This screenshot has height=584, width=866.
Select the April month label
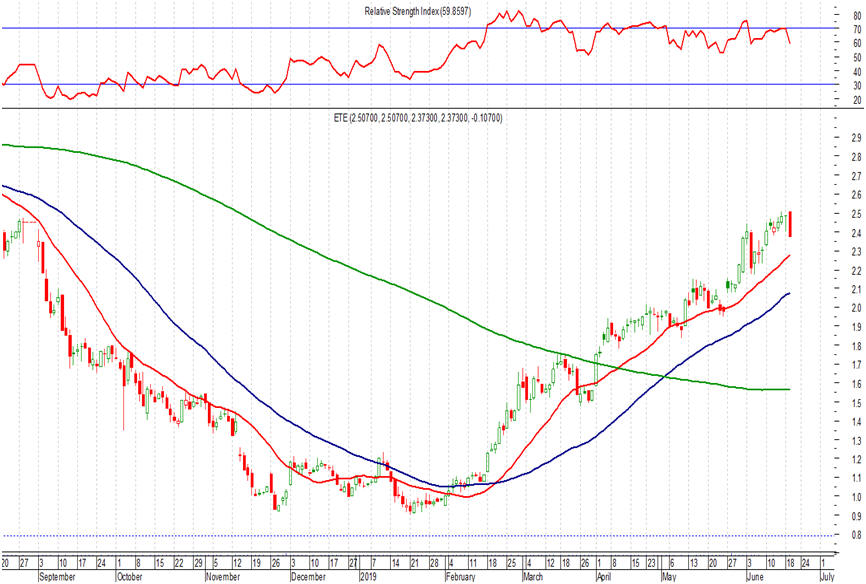[x=605, y=577]
